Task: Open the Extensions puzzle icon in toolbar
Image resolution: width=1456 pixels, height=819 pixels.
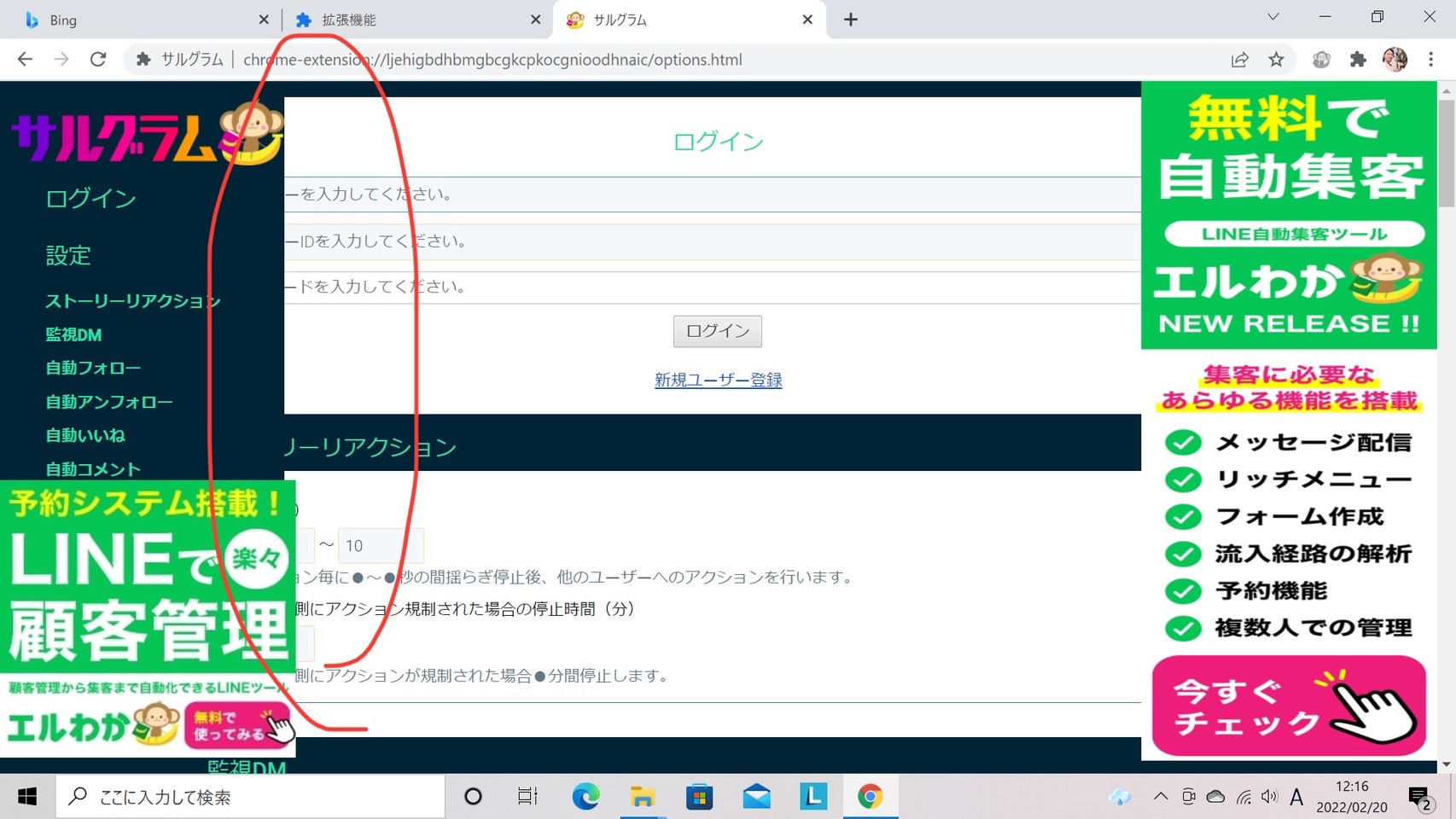Action: pos(1358,59)
